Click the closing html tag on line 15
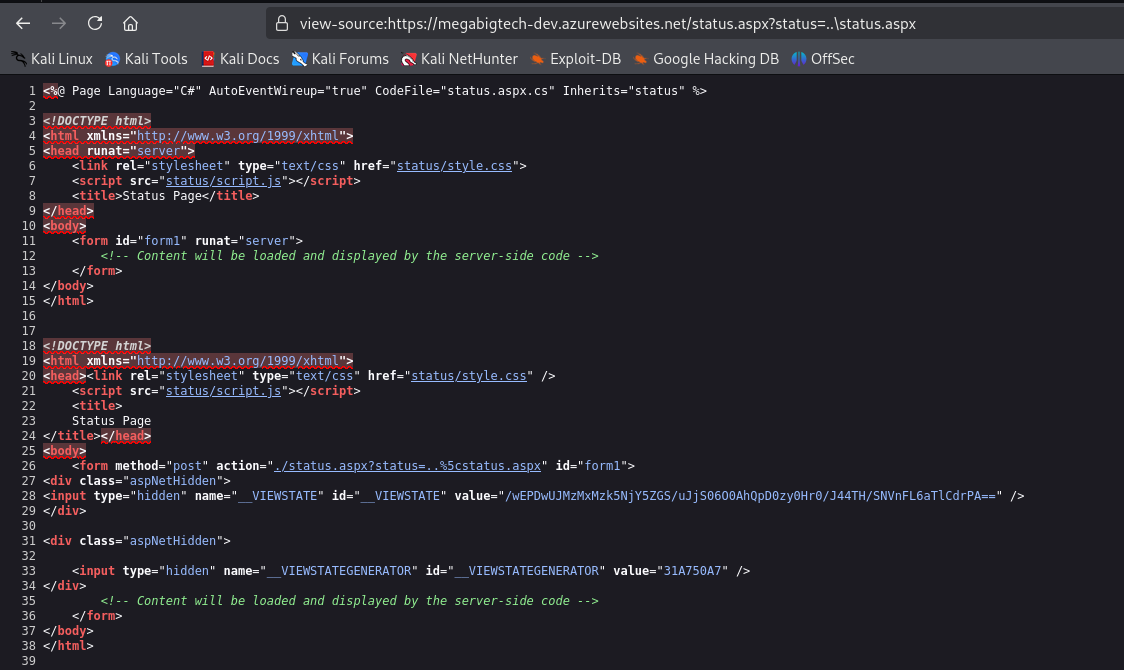 pos(68,301)
